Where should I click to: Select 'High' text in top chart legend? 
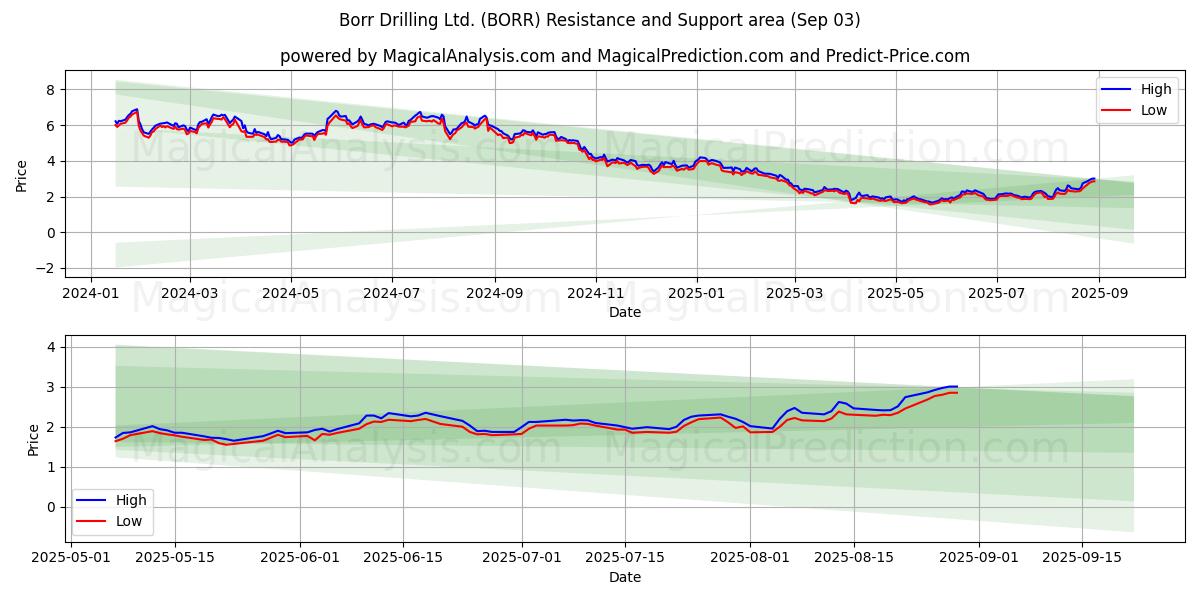click(1156, 89)
